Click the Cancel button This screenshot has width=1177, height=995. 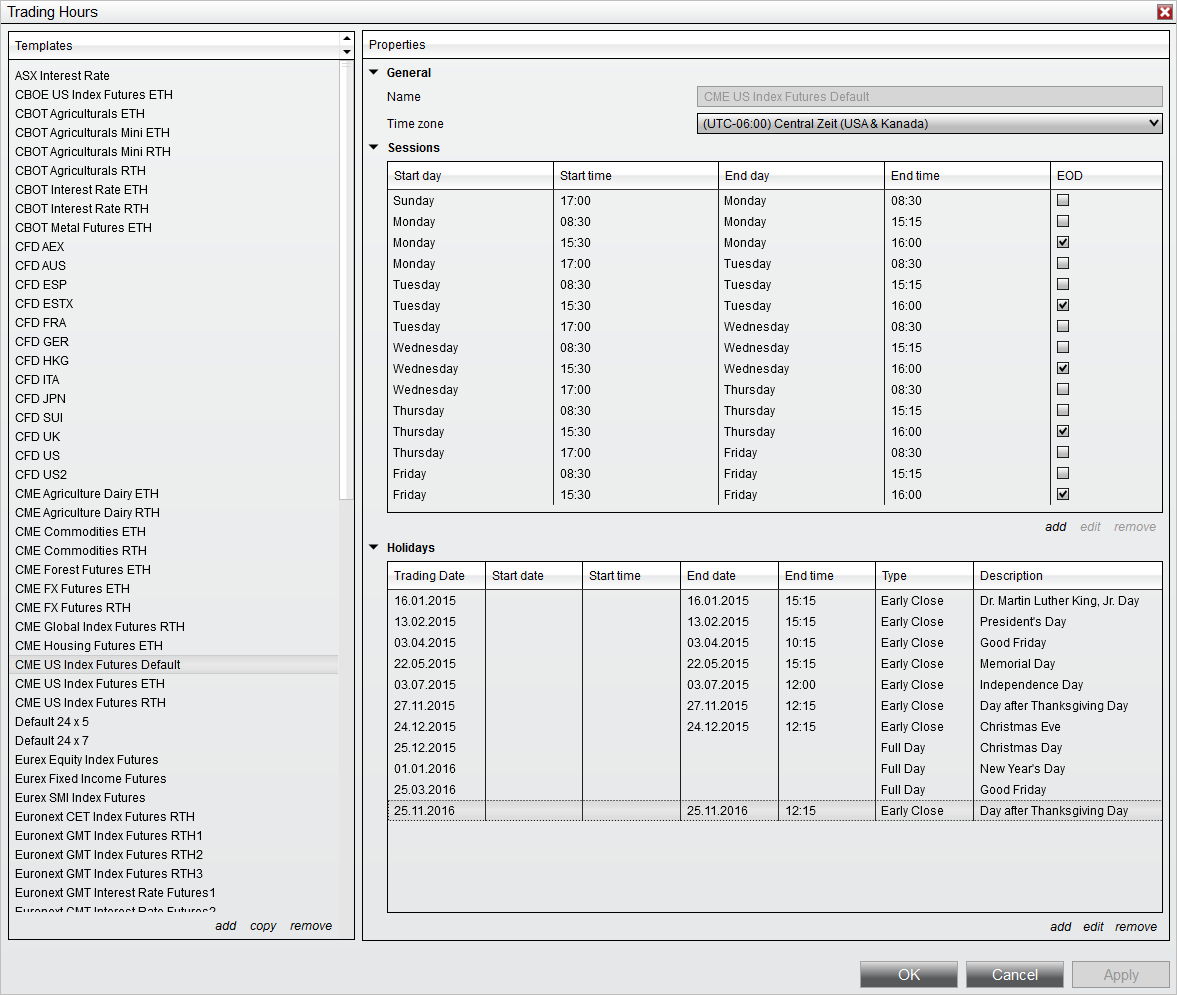coord(1014,975)
